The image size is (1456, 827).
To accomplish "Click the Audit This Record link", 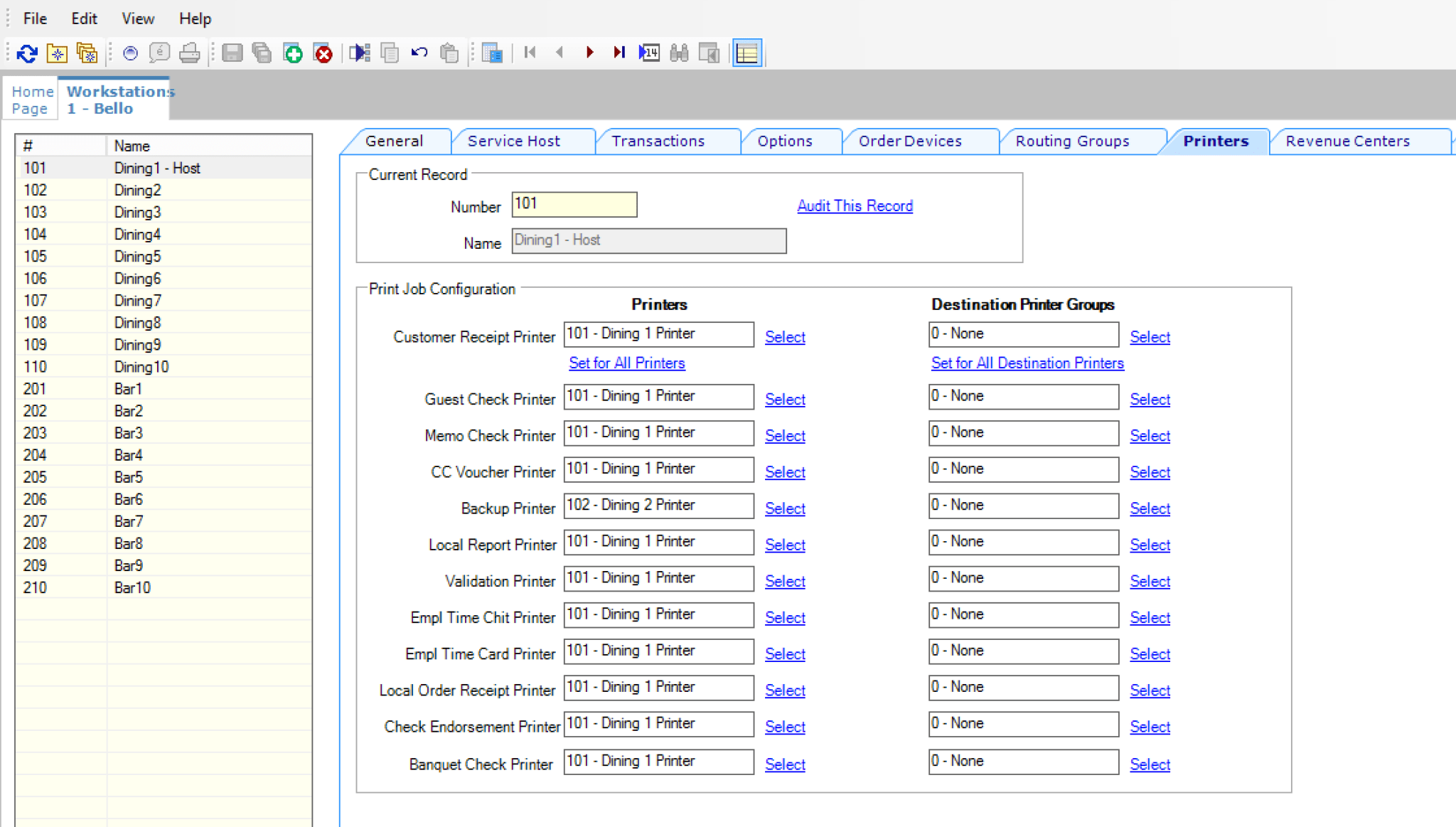I will point(855,206).
